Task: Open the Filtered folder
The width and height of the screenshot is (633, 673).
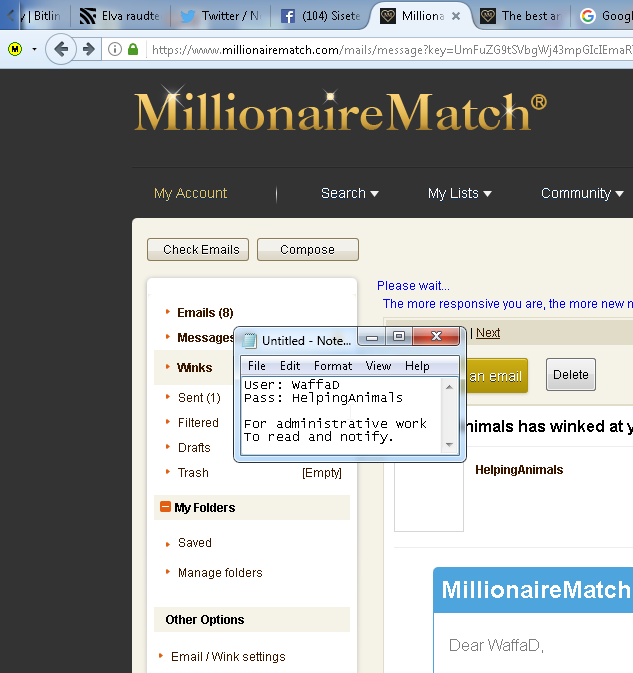Action: 198,423
